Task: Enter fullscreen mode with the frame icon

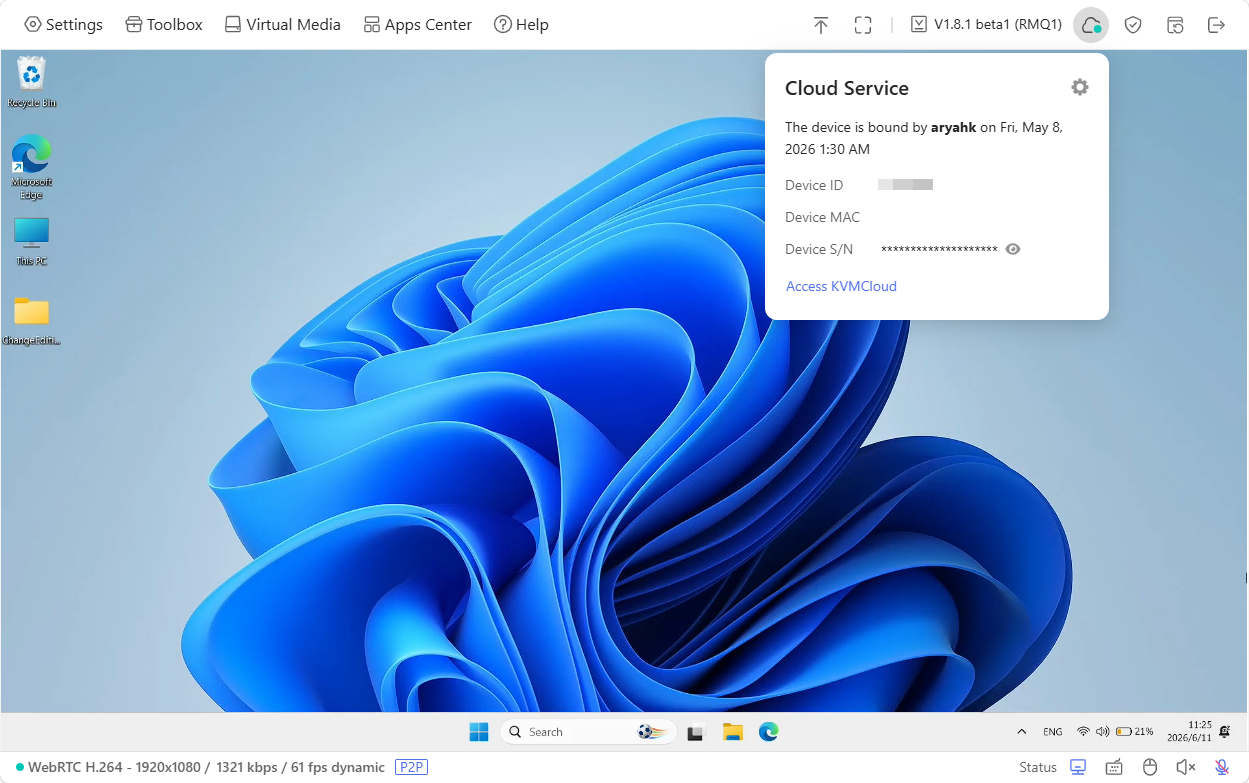Action: click(863, 25)
